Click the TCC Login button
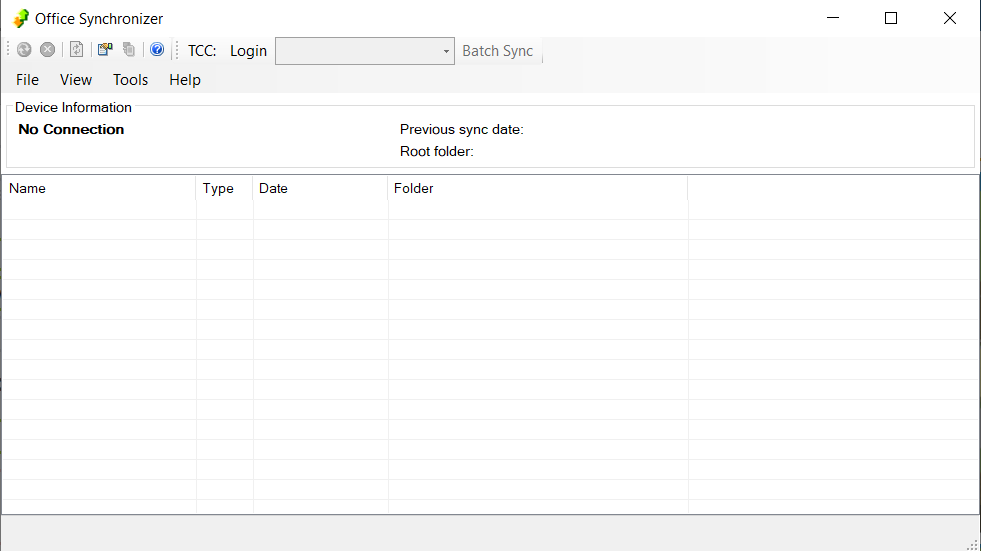981x551 pixels. 248,51
